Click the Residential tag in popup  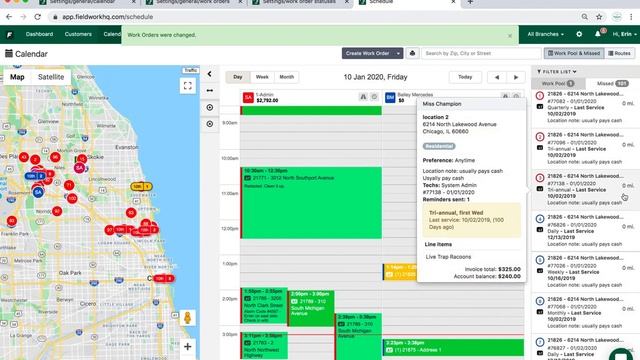pyautogui.click(x=439, y=146)
